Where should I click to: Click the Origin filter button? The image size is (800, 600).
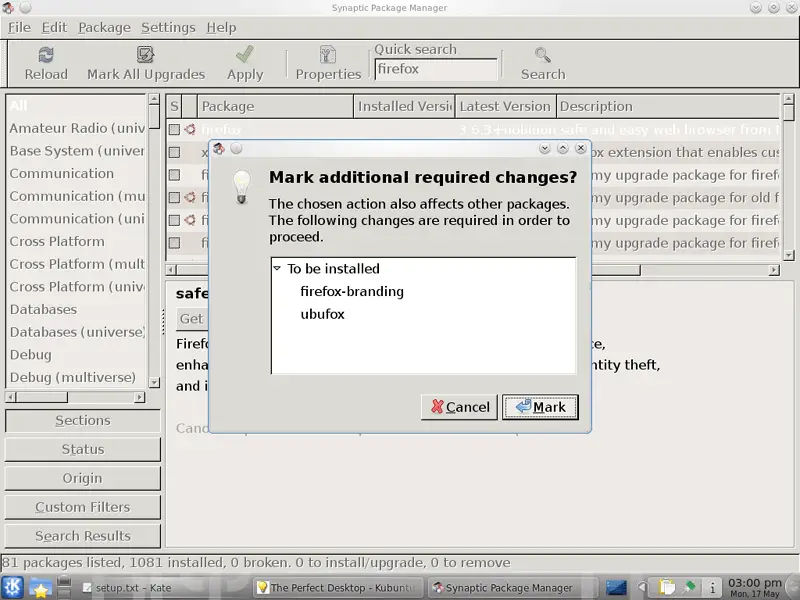click(x=83, y=478)
